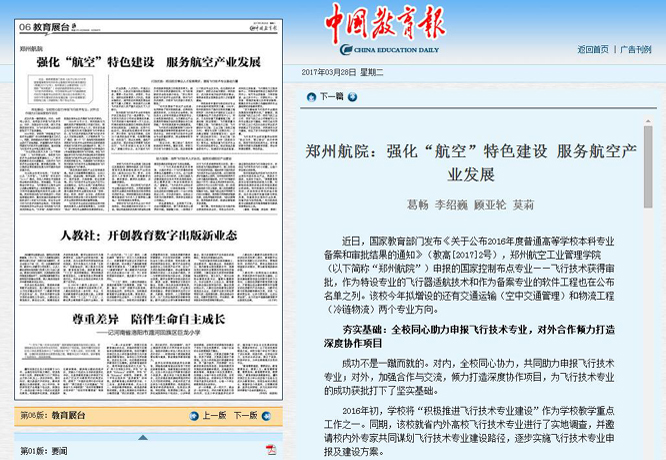666x460 pixels.
Task: Open the 第01版：要闻 page entry
Action: coord(44,451)
